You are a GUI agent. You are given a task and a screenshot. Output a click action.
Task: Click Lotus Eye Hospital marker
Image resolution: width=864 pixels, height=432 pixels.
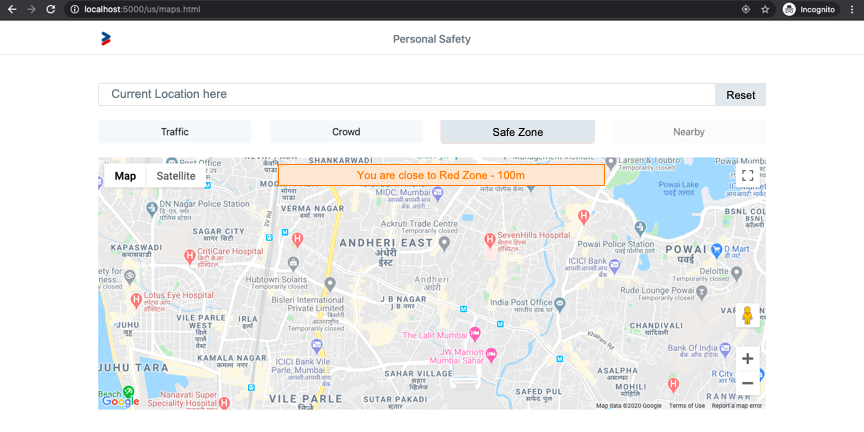(136, 300)
